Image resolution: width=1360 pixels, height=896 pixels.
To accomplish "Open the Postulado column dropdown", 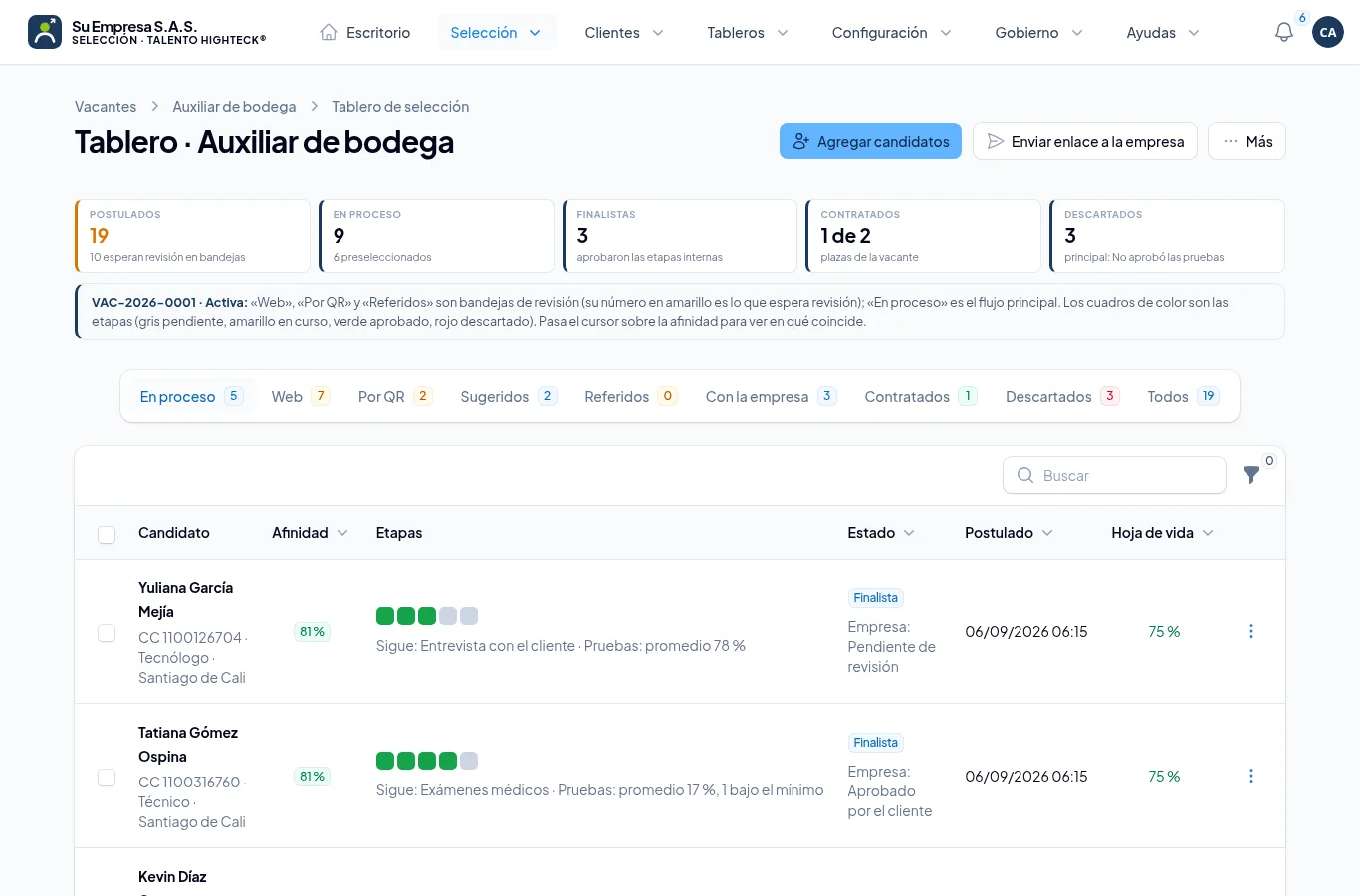I will click(x=1009, y=533).
